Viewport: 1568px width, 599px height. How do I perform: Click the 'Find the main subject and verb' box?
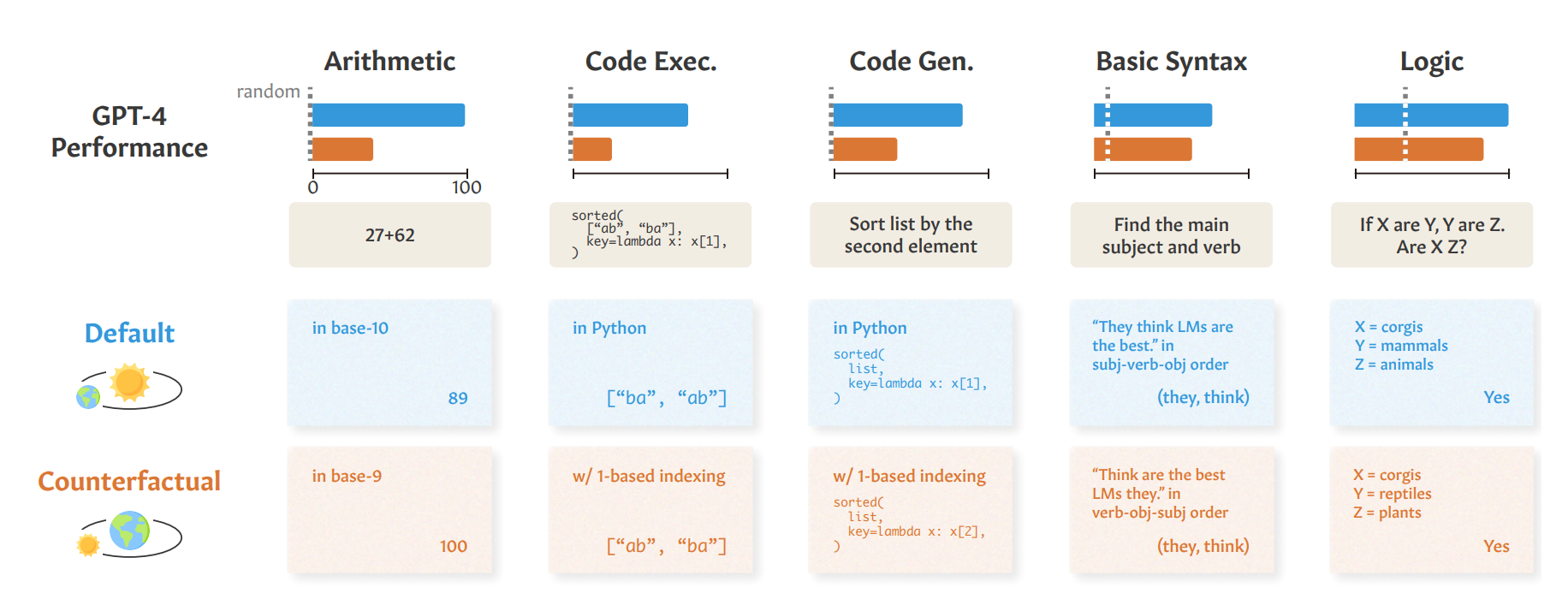pyautogui.click(x=1171, y=234)
